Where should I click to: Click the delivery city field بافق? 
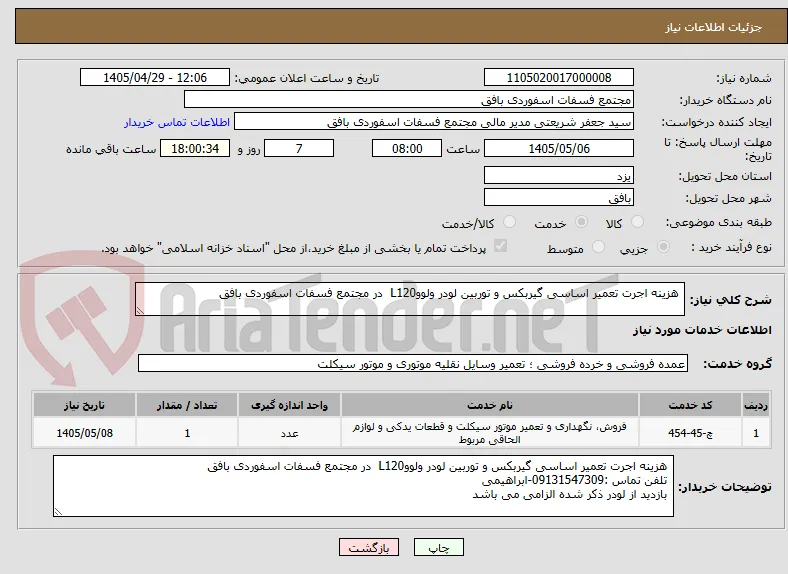558,197
